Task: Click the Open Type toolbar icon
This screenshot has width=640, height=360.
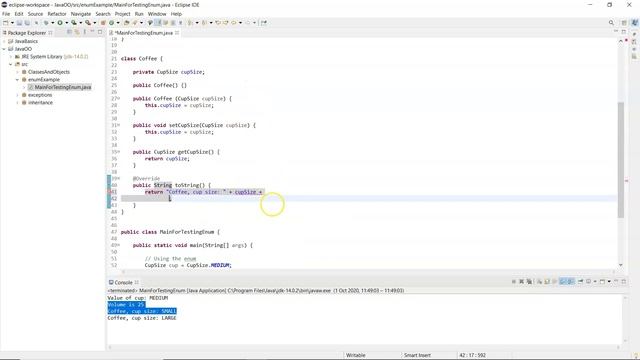Action: 127,23
